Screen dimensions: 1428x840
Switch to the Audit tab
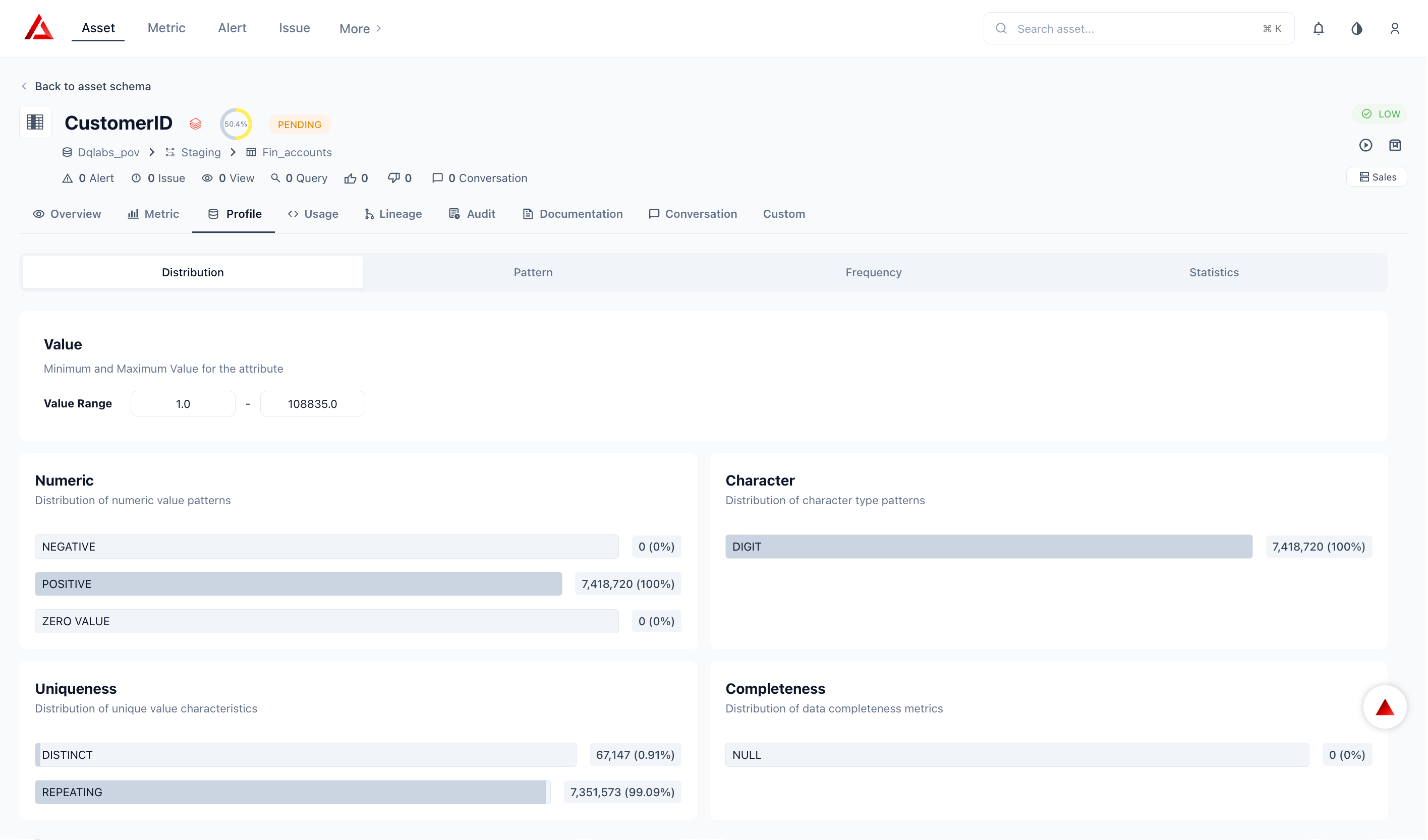coord(473,214)
